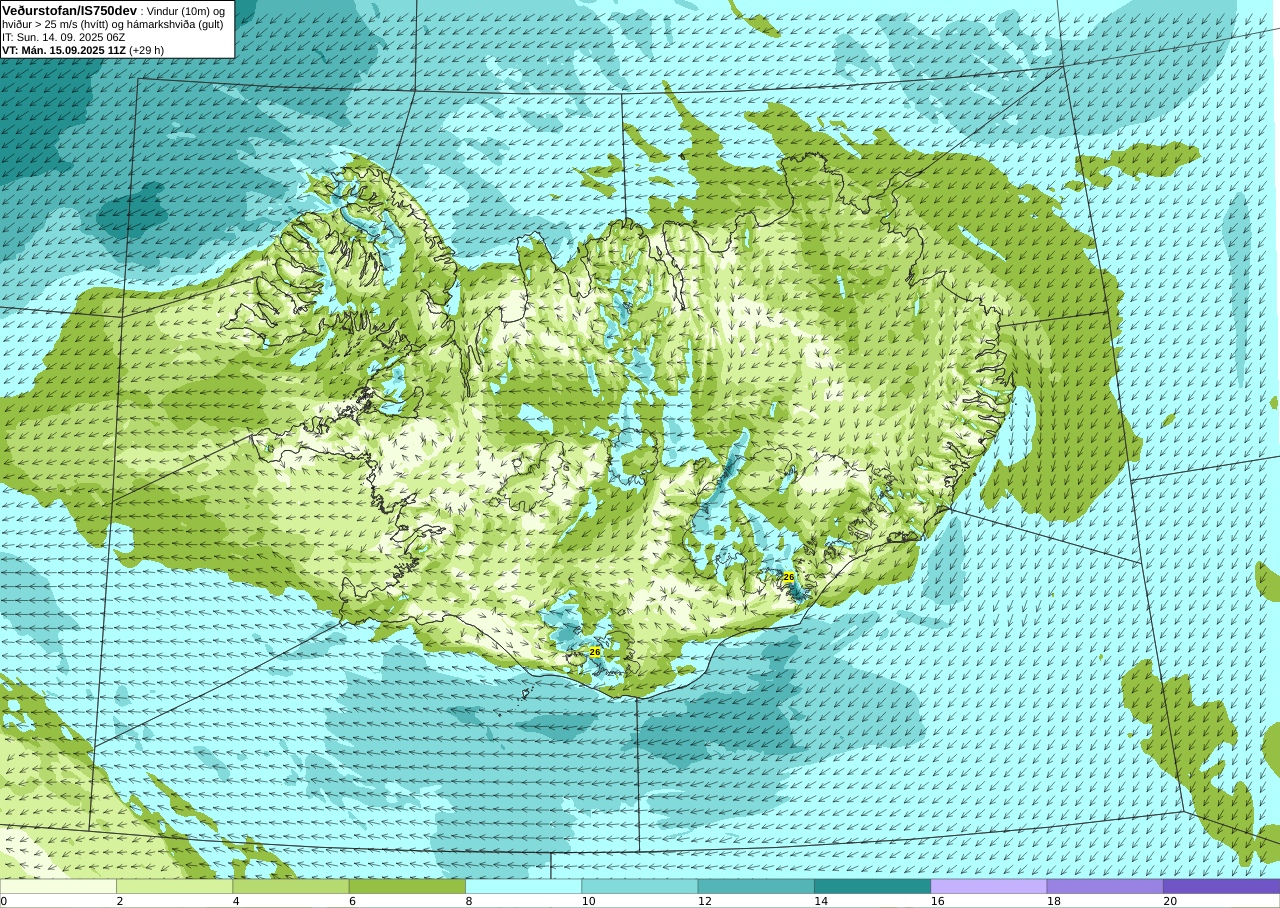Click the dark purple legend swatch above 20
The image size is (1280, 908).
[1221, 886]
